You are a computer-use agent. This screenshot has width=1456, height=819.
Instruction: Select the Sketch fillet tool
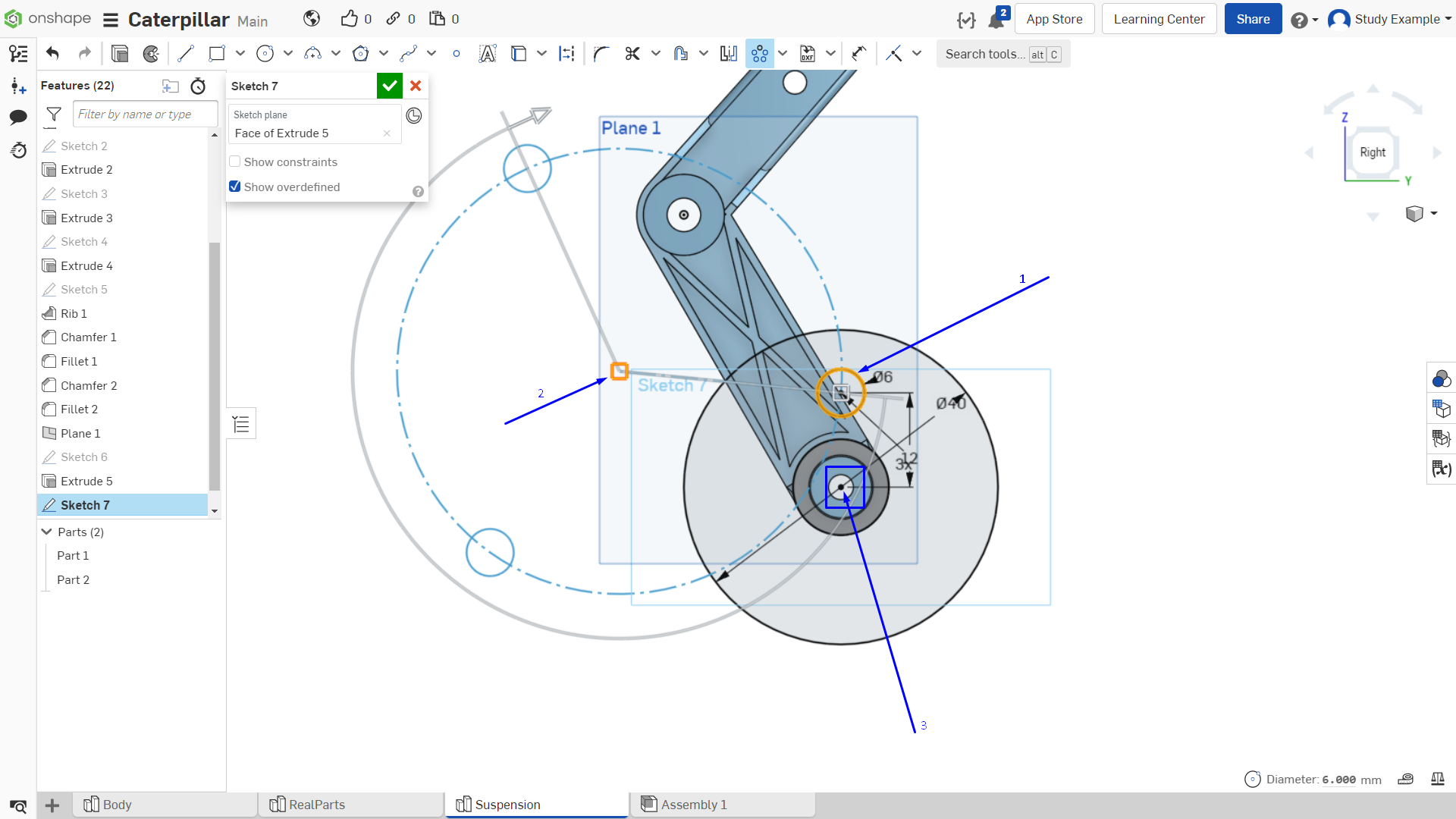[x=601, y=54]
